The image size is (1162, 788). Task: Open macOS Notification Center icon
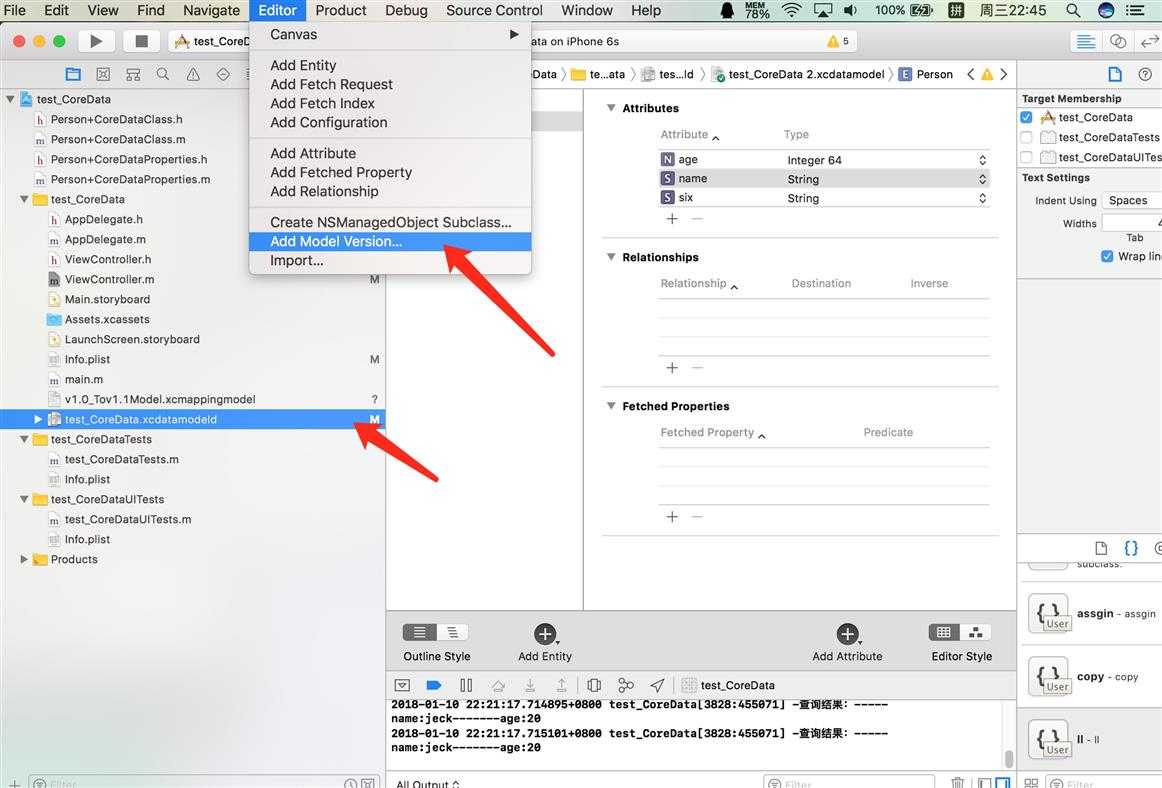coord(1135,10)
